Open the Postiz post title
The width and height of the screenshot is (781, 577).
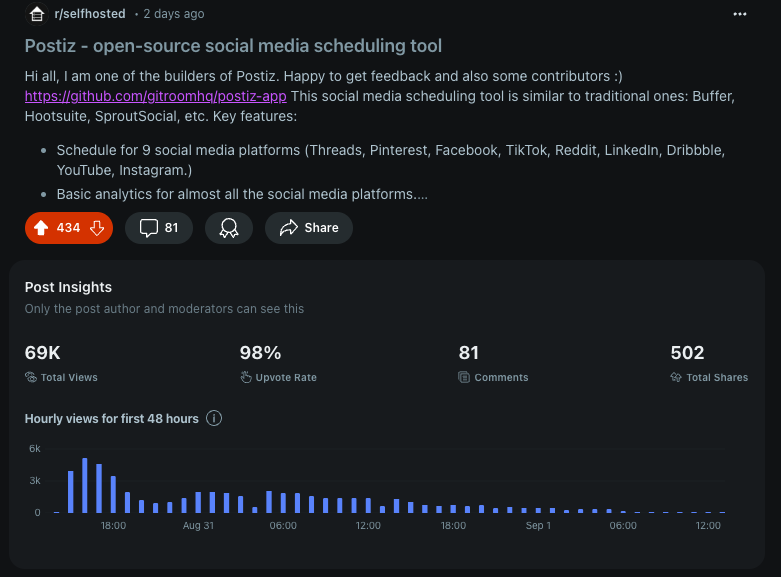click(233, 46)
